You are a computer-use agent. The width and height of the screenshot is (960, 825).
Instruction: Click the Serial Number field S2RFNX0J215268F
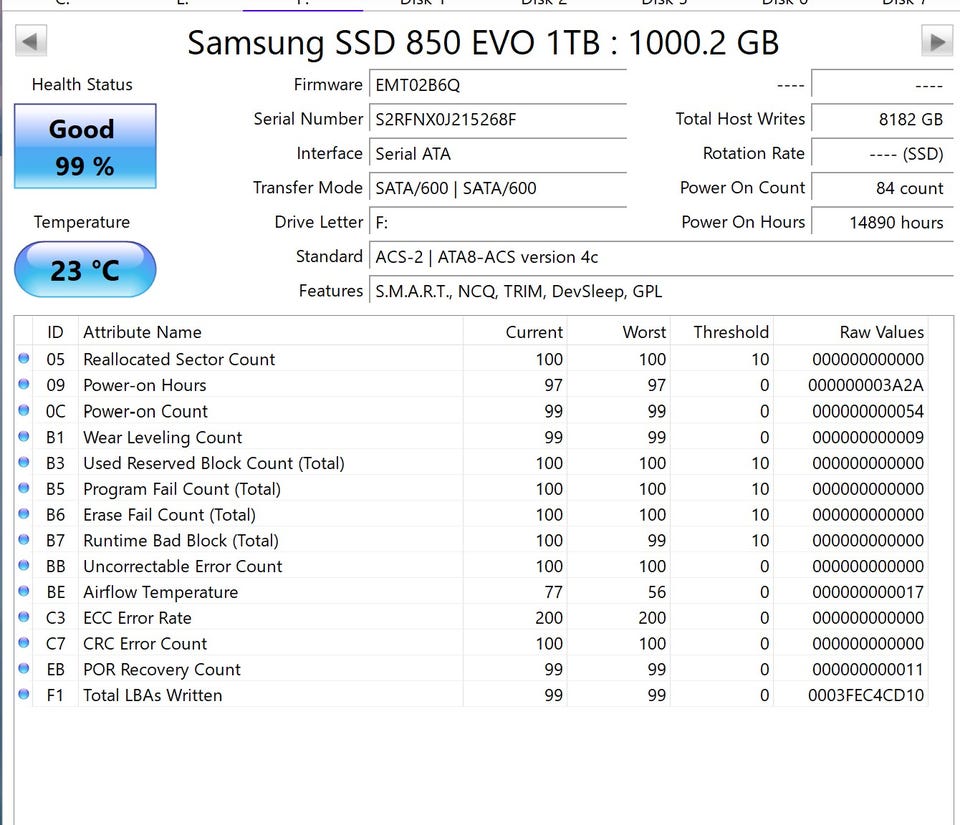click(498, 119)
